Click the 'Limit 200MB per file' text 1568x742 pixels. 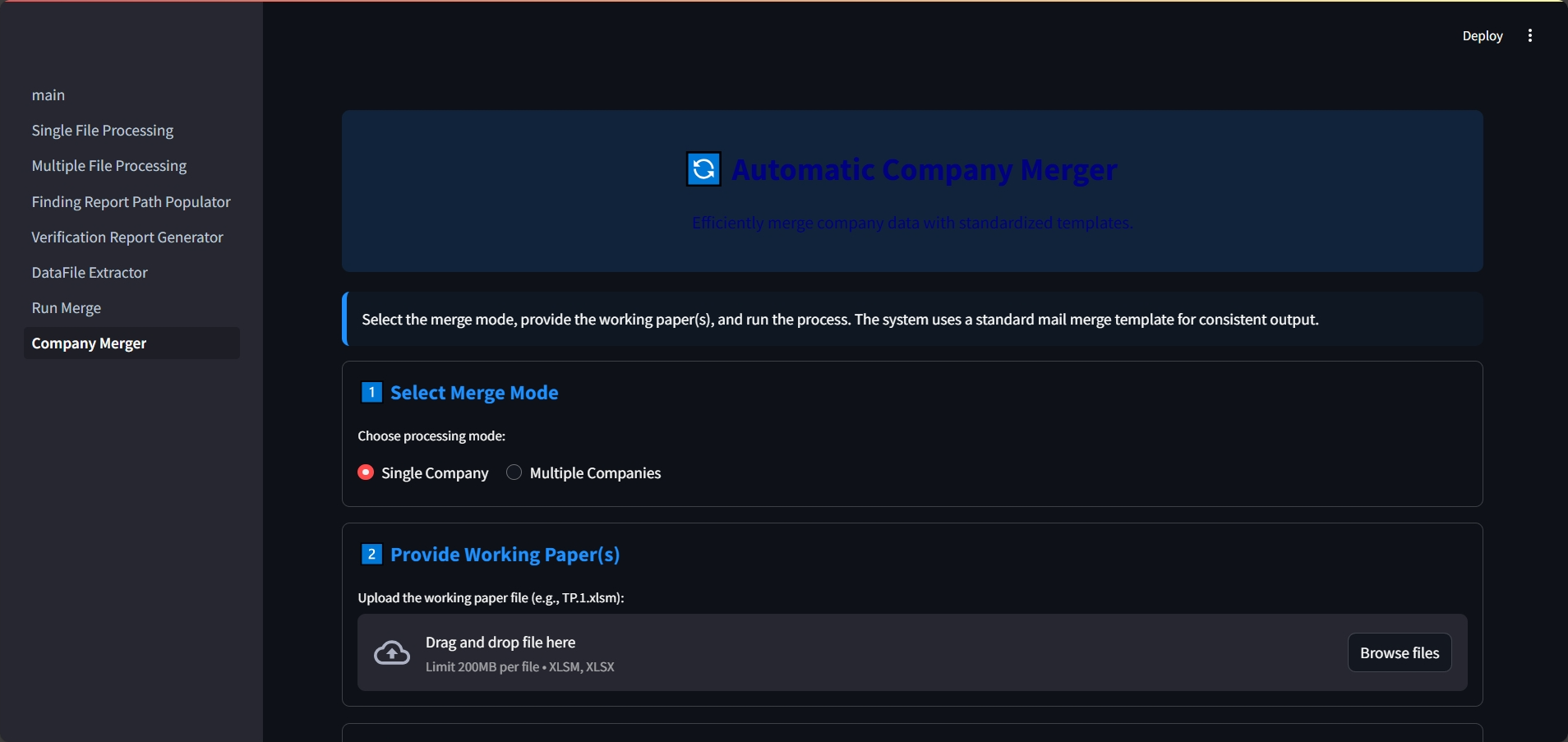click(x=519, y=667)
